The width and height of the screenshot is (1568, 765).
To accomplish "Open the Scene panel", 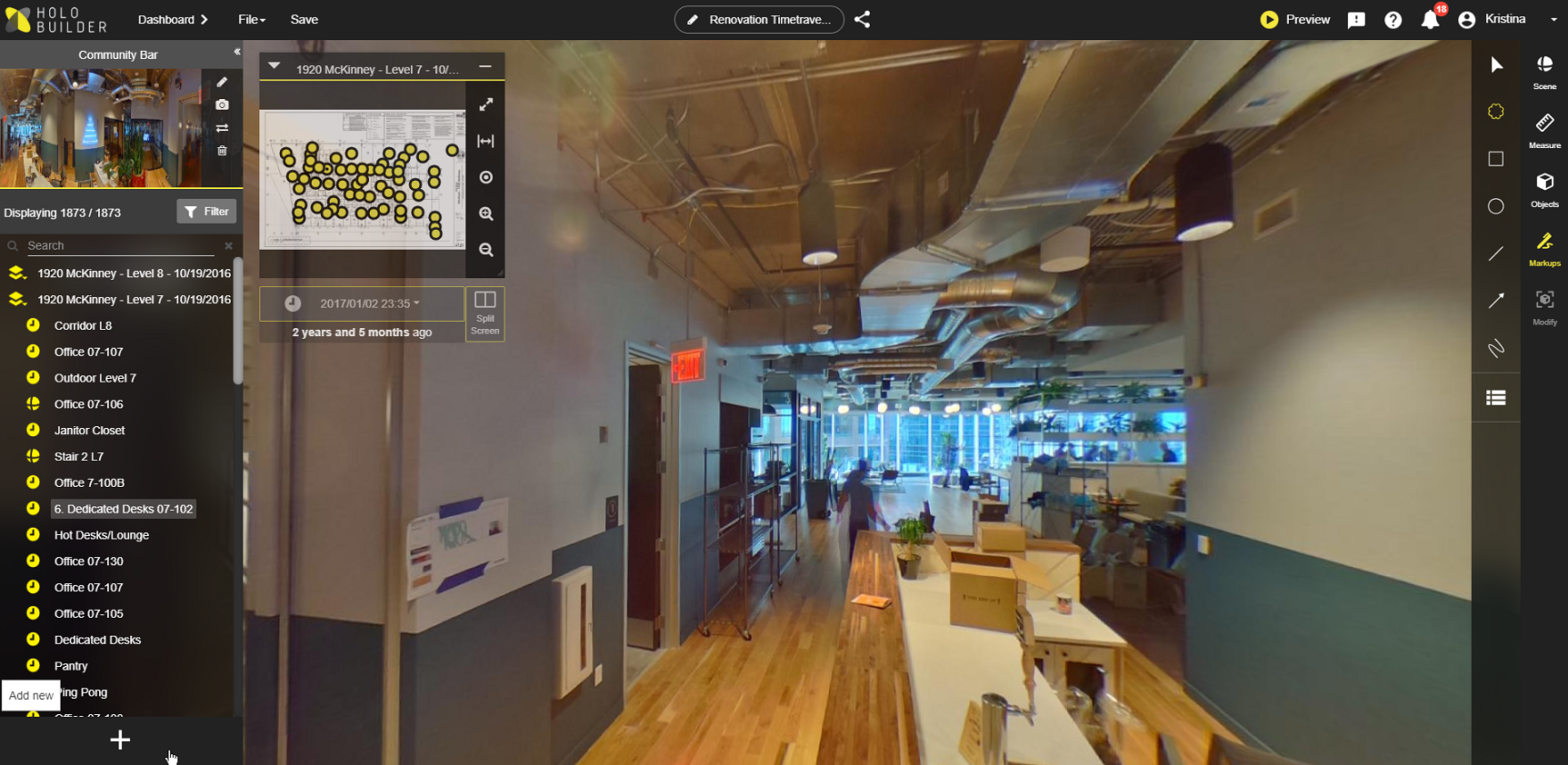I will point(1544,72).
